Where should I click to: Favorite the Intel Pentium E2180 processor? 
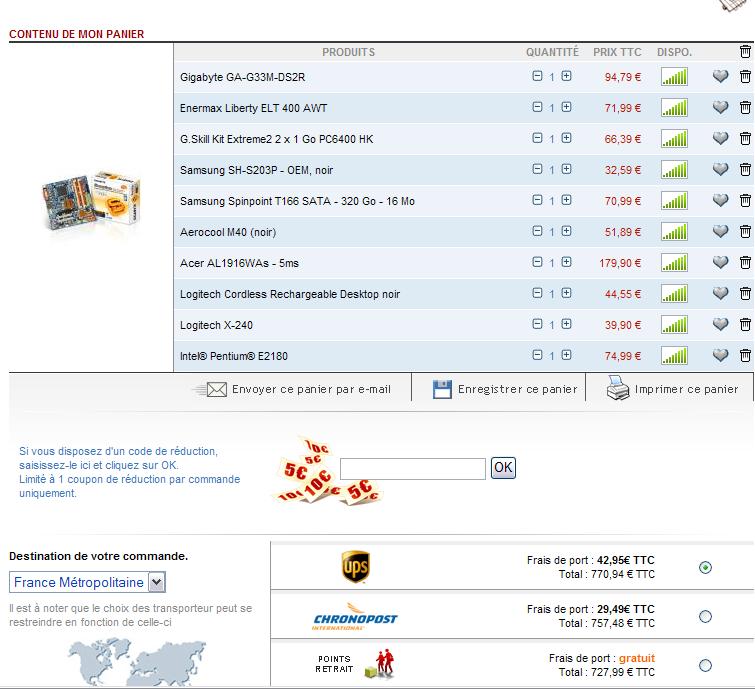(720, 355)
